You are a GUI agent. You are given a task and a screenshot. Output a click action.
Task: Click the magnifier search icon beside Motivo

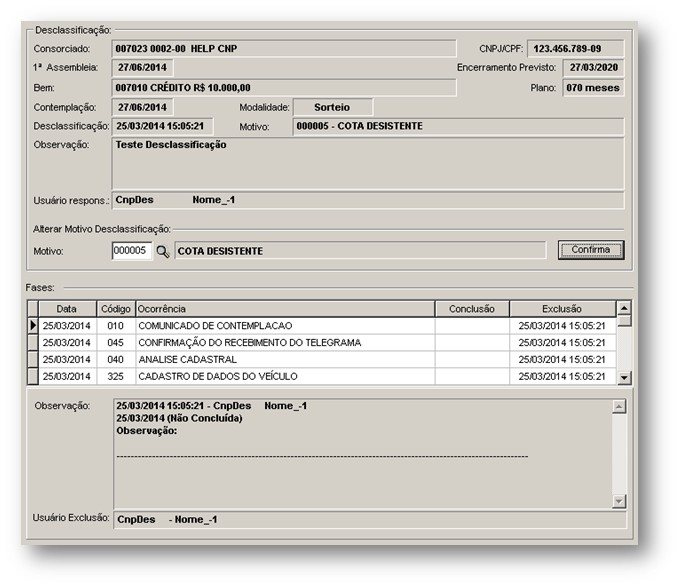[x=163, y=251]
